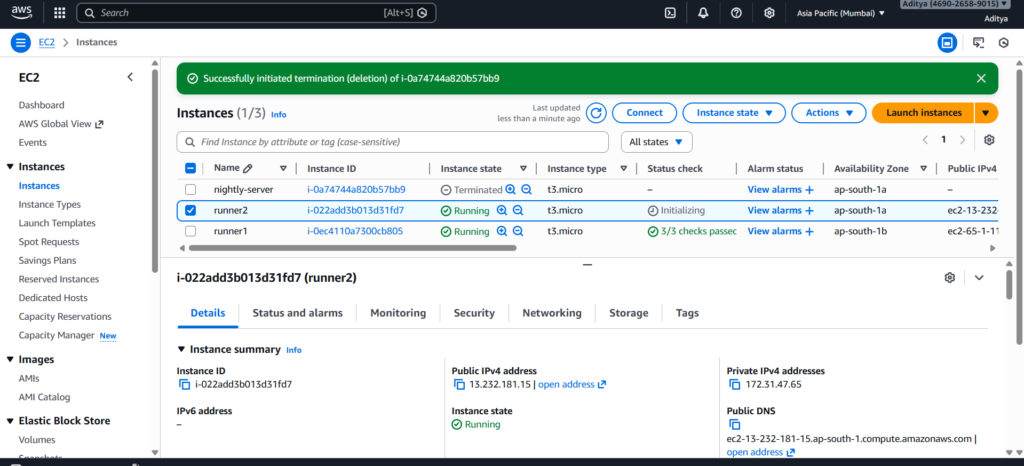
Task: Copy the runner2 instance ID
Action: (183, 384)
